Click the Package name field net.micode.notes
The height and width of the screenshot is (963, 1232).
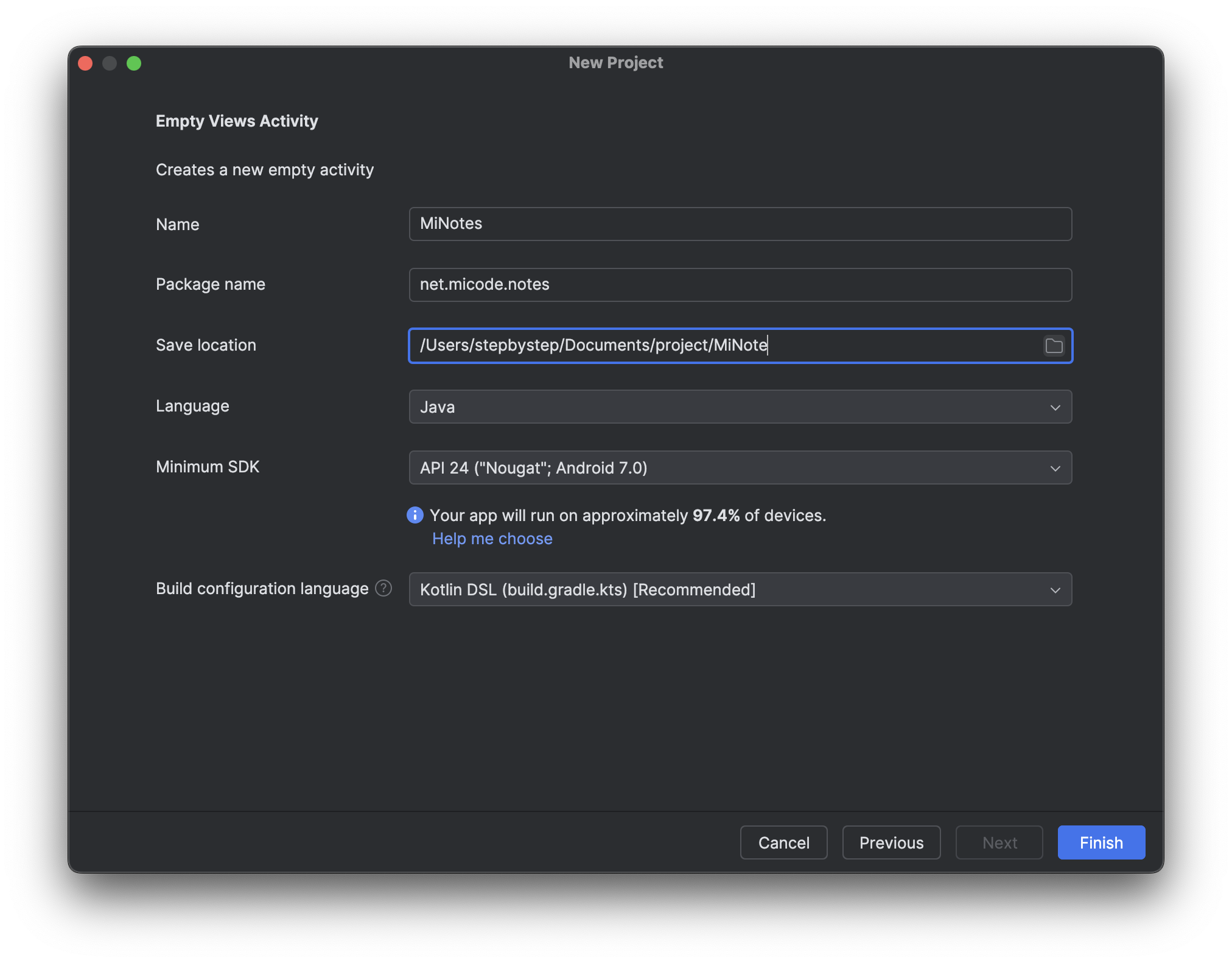coord(740,285)
